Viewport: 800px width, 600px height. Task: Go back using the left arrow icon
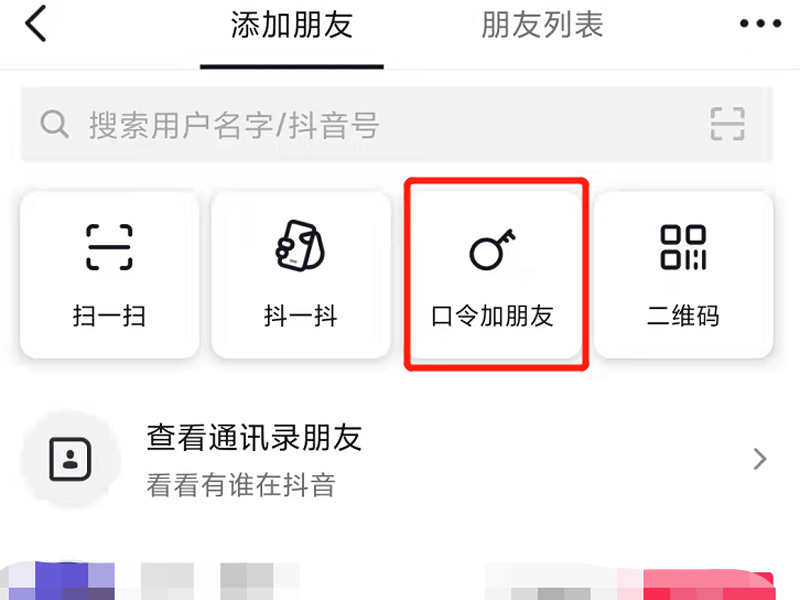(36, 23)
